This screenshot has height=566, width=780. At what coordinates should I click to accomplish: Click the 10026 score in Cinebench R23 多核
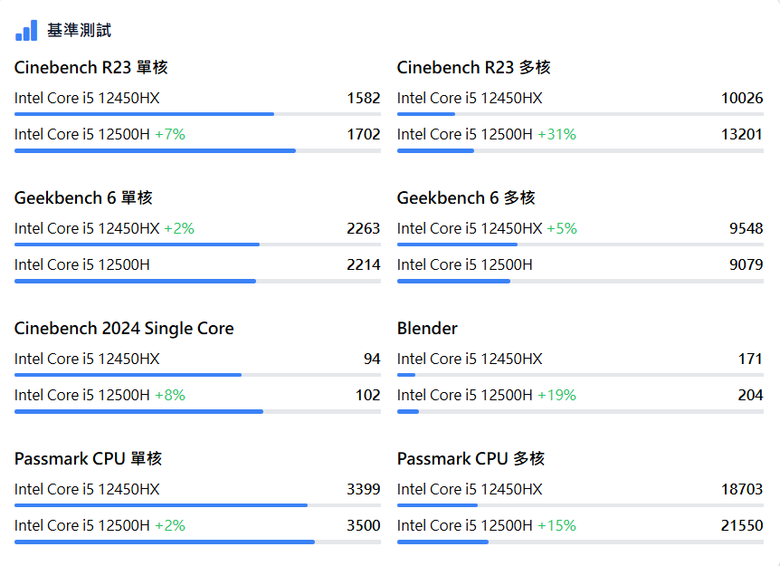tap(742, 98)
